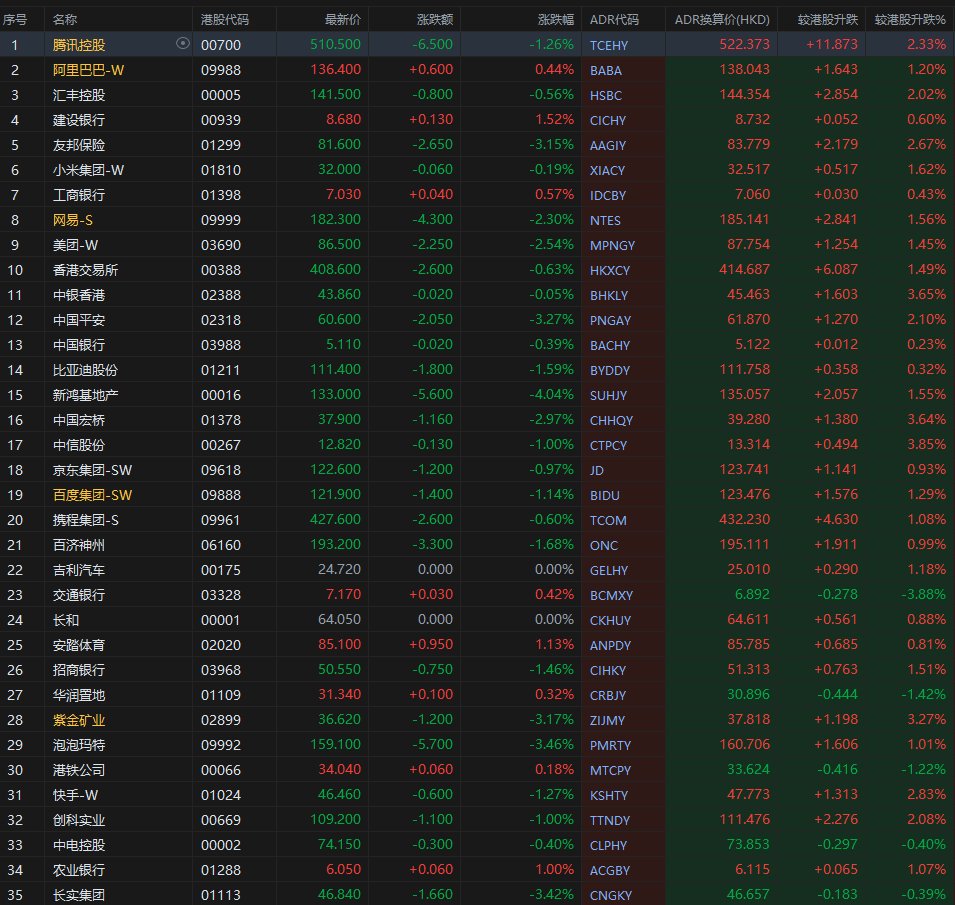This screenshot has width=955, height=905.
Task: Click the -3.88% value for 交通银行
Action: pyautogui.click(x=923, y=594)
